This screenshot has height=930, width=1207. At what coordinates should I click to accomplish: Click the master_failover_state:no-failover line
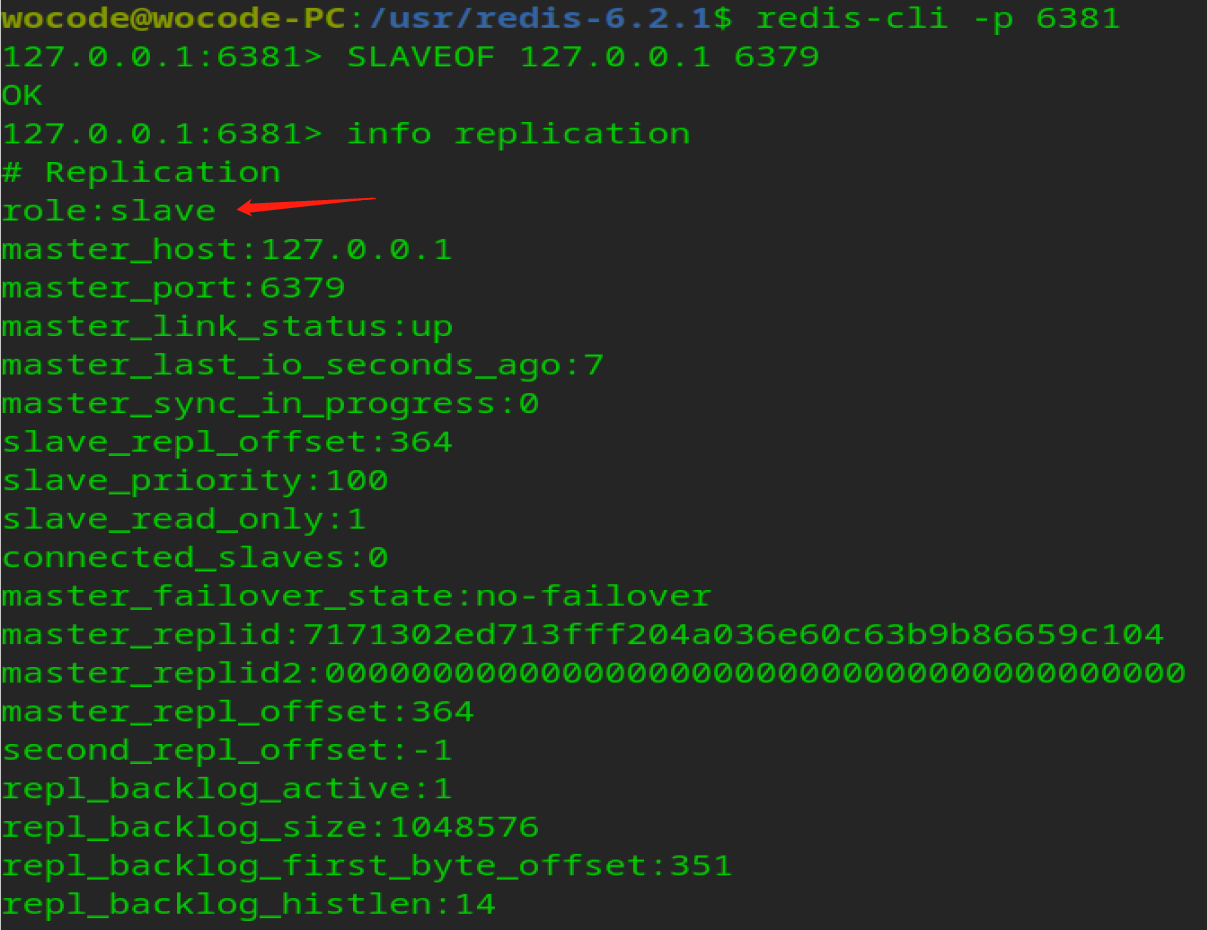point(356,597)
